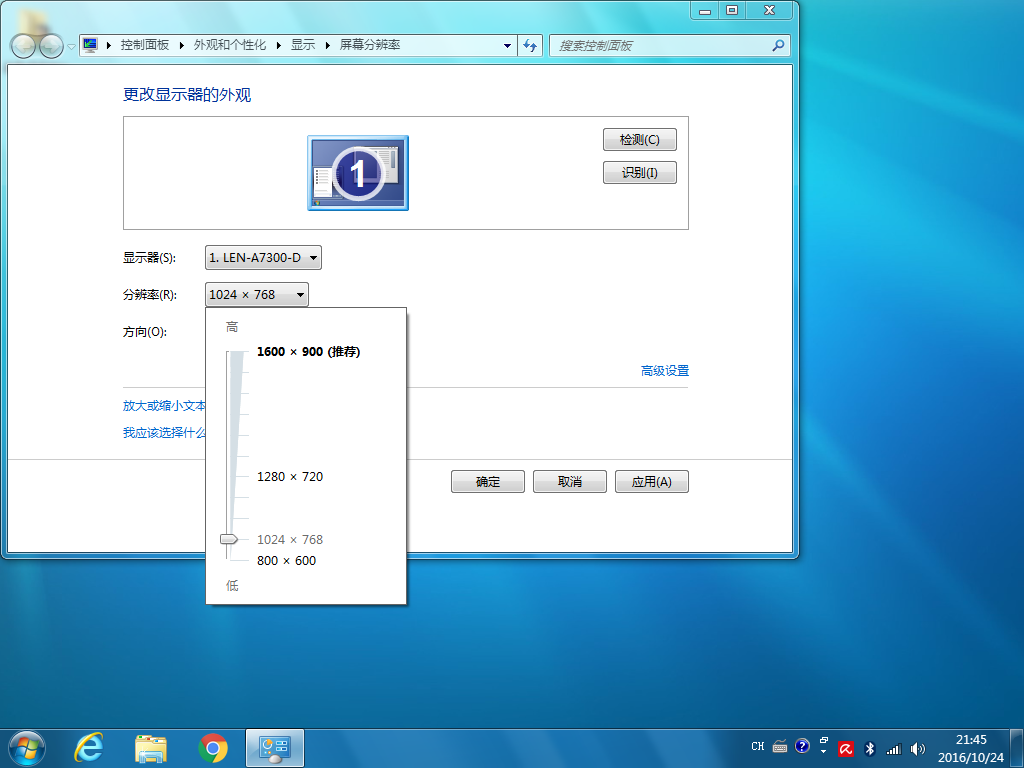Open Windows Explorer folder on taskbar
The image size is (1024, 768).
pos(151,748)
